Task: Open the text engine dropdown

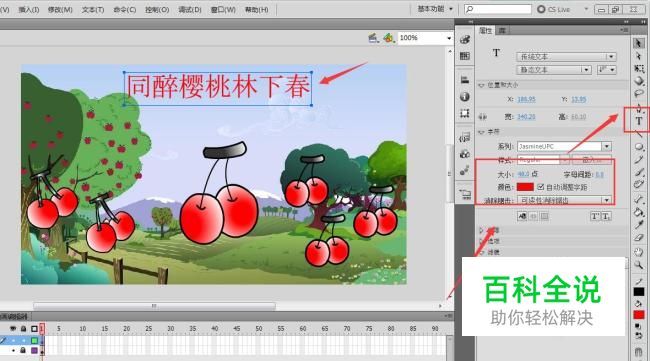Action: tap(566, 57)
